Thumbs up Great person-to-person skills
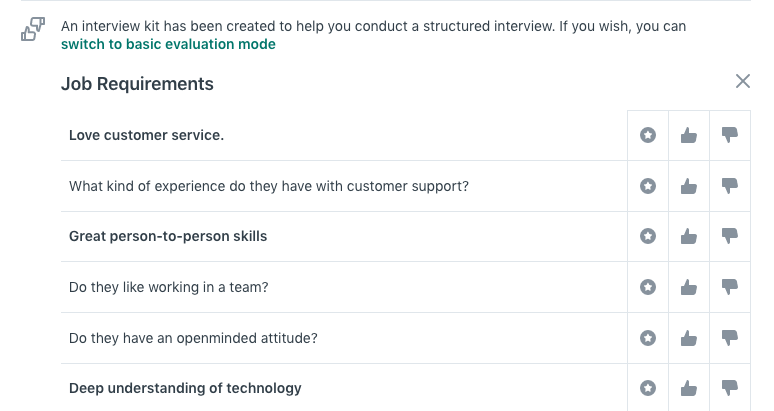 (x=689, y=236)
